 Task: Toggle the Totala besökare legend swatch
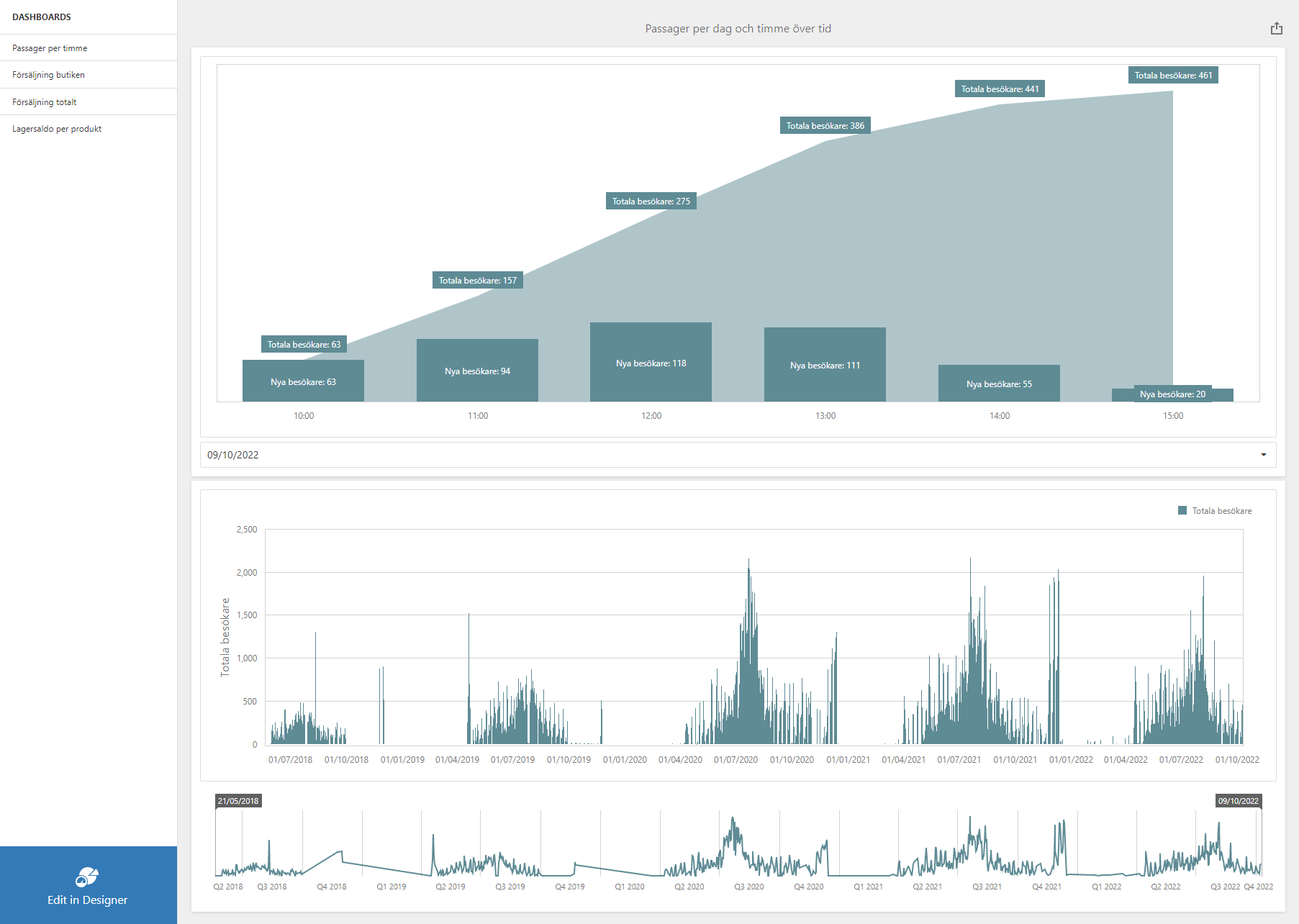click(1182, 511)
